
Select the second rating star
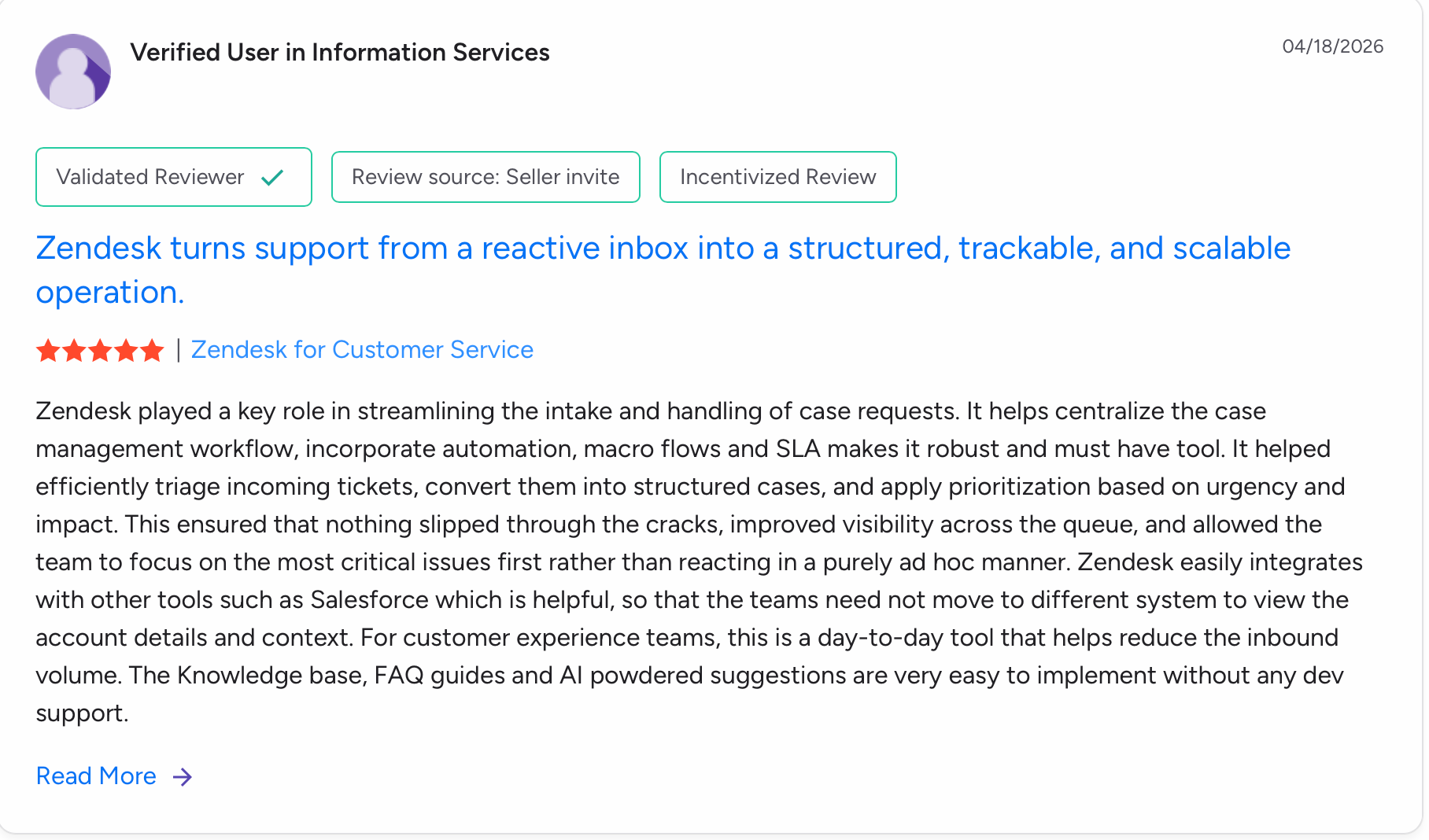point(74,350)
